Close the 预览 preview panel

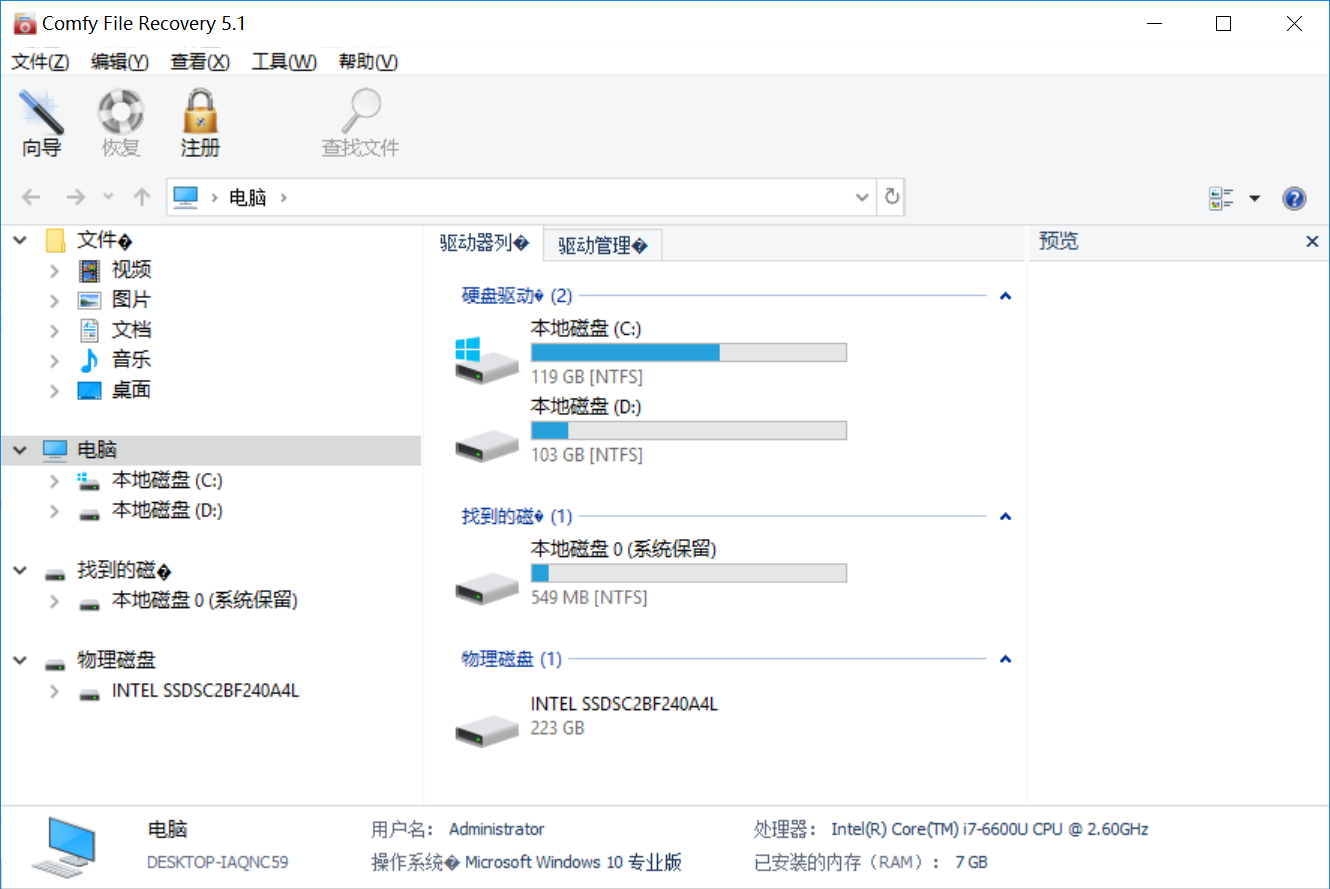[1312, 242]
